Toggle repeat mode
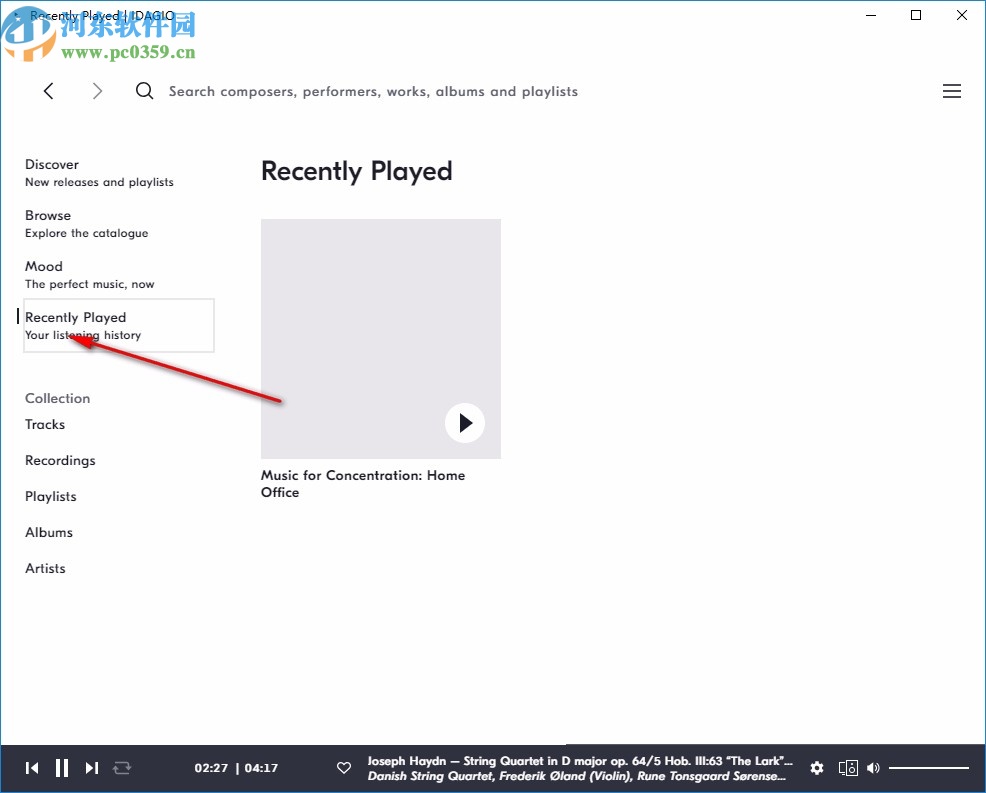Screen dimensions: 986x793 pos(122,768)
